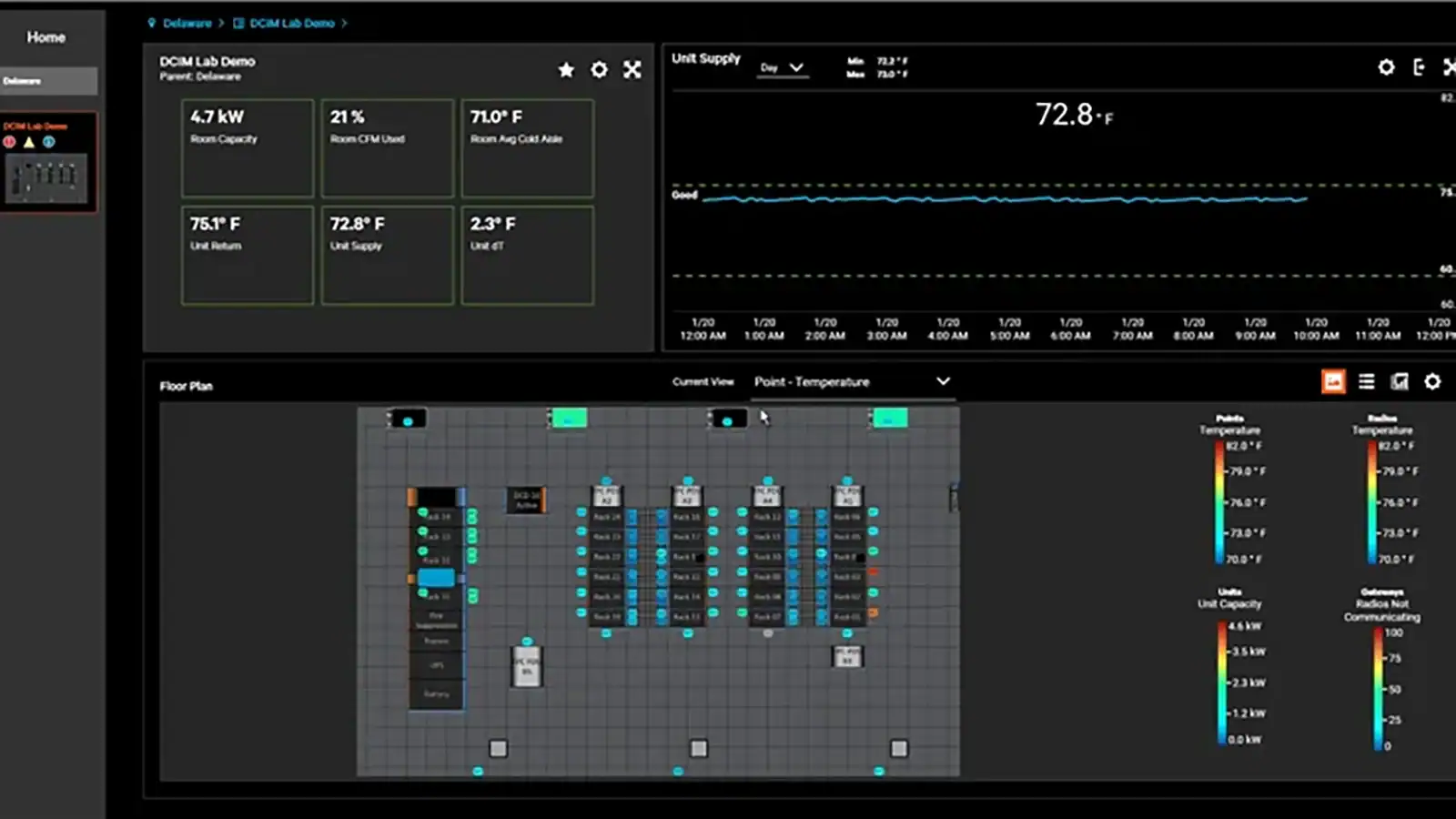The width and height of the screenshot is (1456, 819).
Task: Click the Floor Plan chart overlay icon
Action: click(1400, 381)
